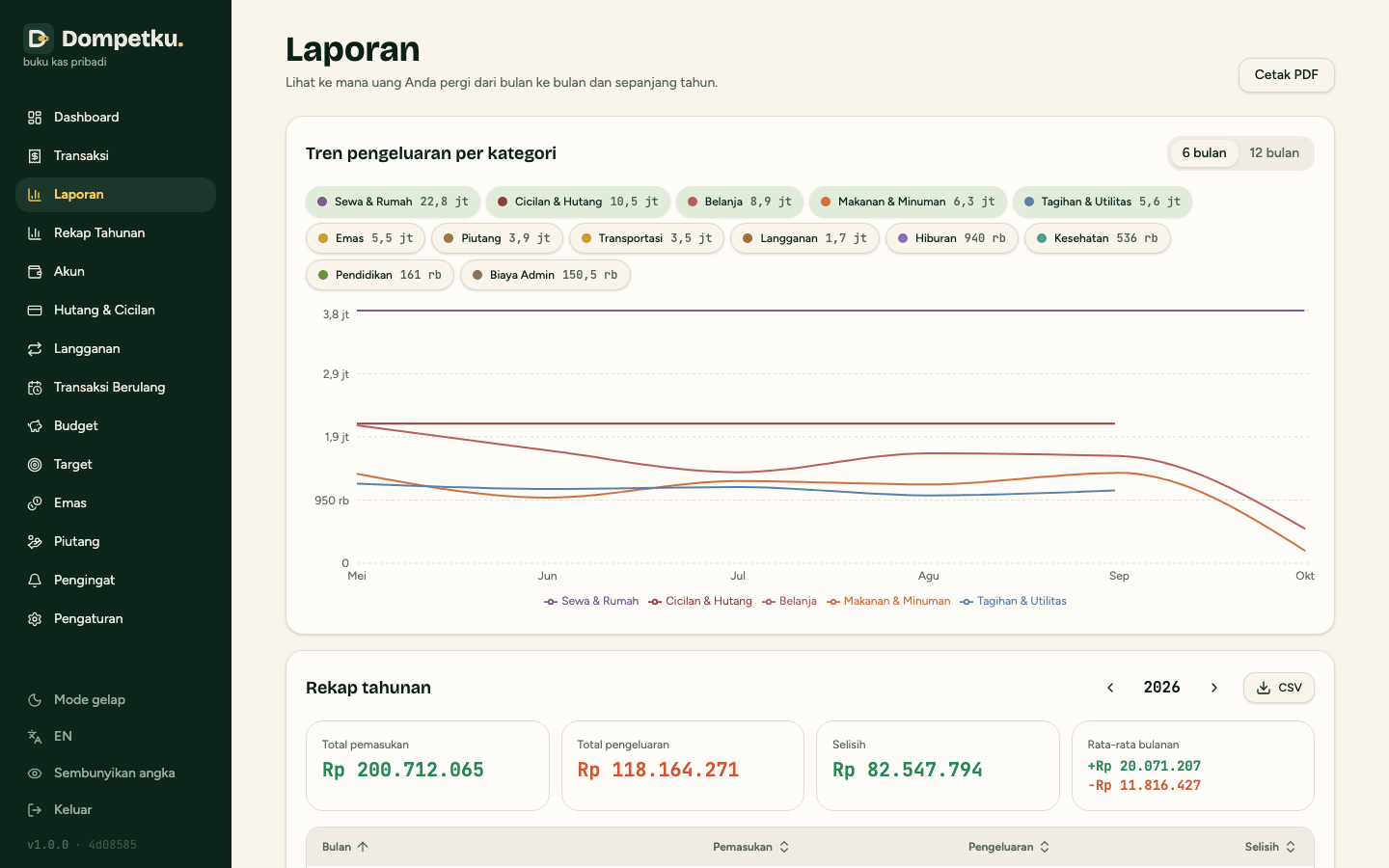Export yearly recap with CSV button
Image resolution: width=1389 pixels, height=868 pixels.
1279,688
